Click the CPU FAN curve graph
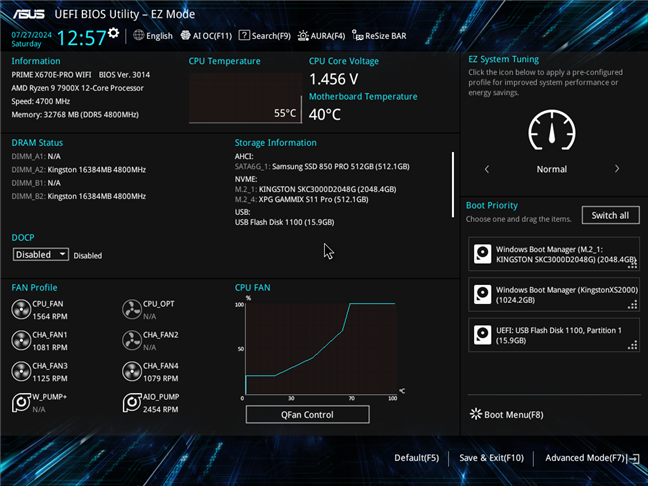Image resolution: width=648 pixels, height=486 pixels. click(x=321, y=348)
